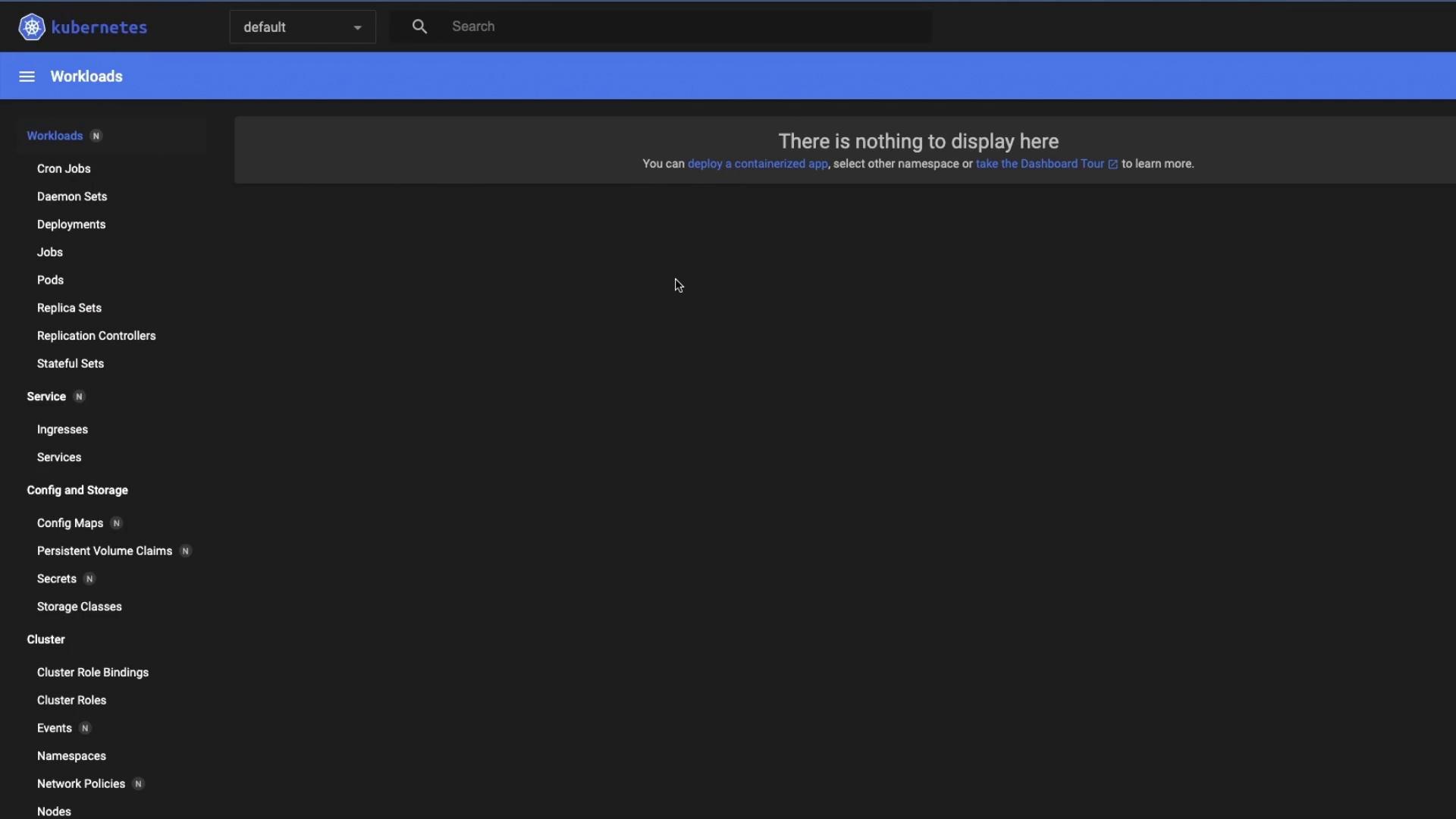Open Persistent Volume Claims
1456x819 pixels.
(105, 551)
